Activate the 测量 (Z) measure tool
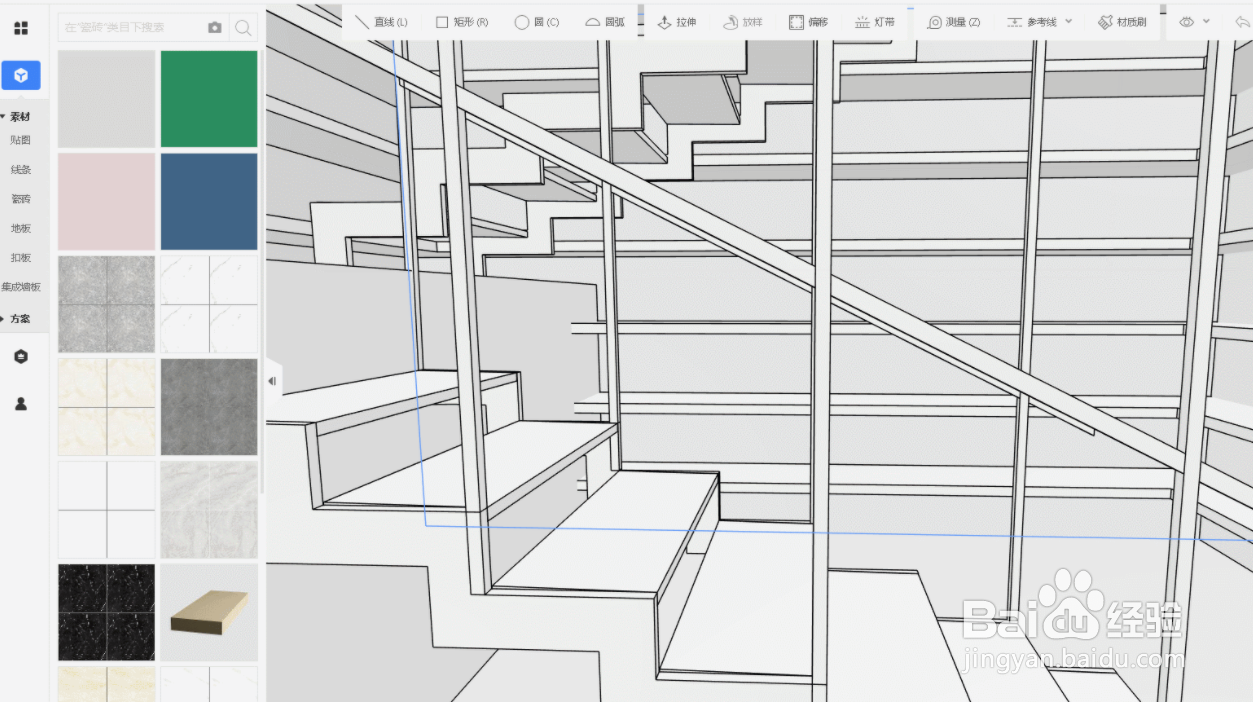 coord(954,22)
